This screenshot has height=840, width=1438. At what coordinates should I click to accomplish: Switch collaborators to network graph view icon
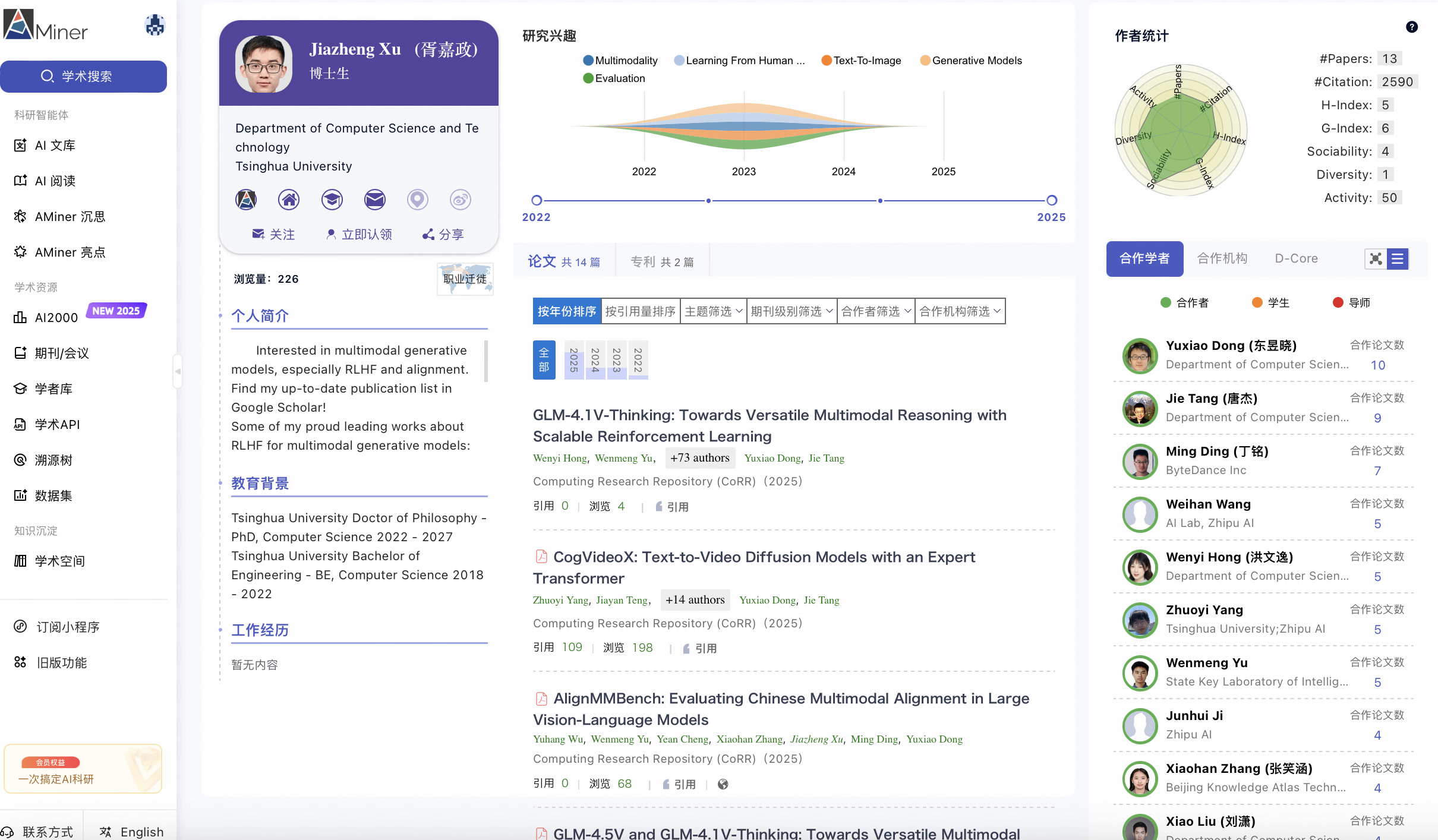point(1376,258)
